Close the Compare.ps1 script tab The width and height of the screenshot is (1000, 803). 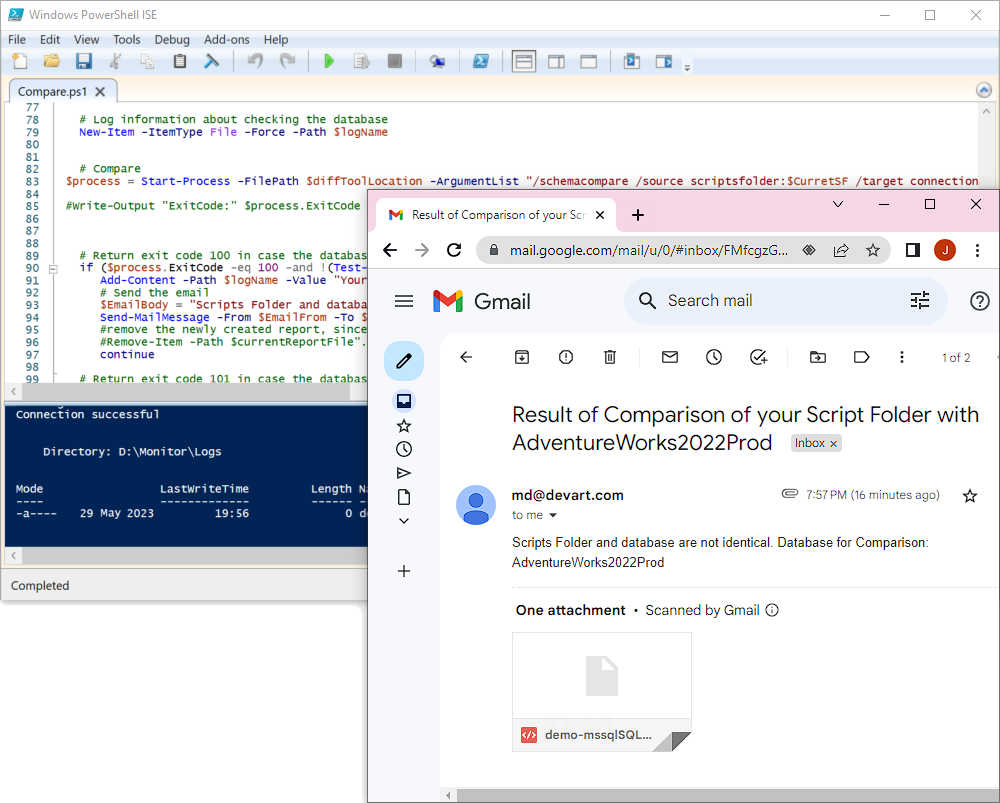100,92
